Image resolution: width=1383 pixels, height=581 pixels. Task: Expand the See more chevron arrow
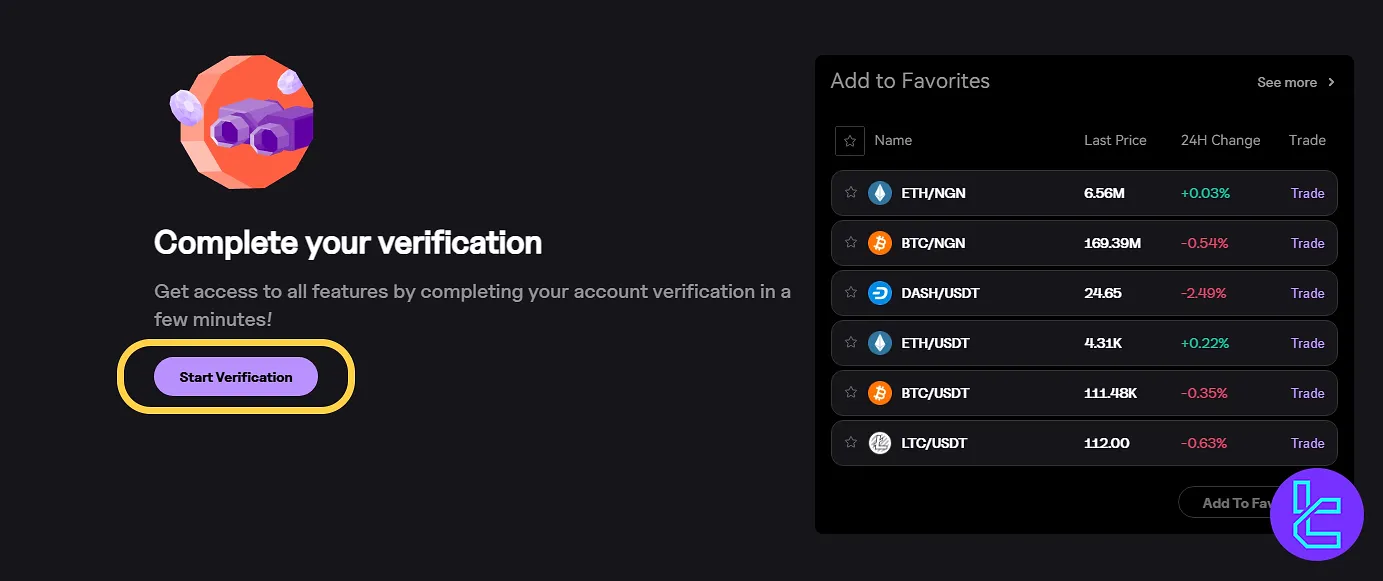[1331, 82]
